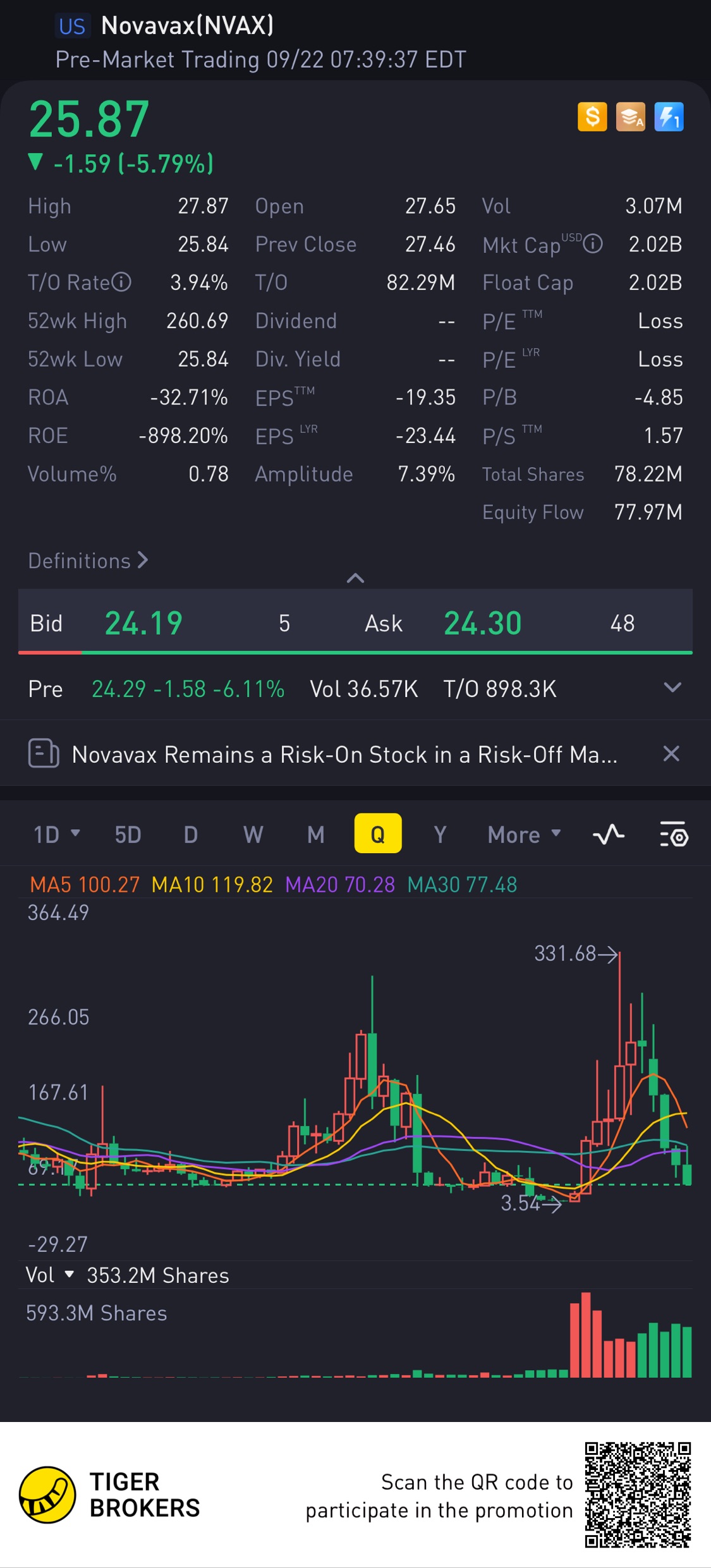Screen dimensions: 711x1568
Task: Tap the ROE value -898.20%
Action: [x=183, y=435]
